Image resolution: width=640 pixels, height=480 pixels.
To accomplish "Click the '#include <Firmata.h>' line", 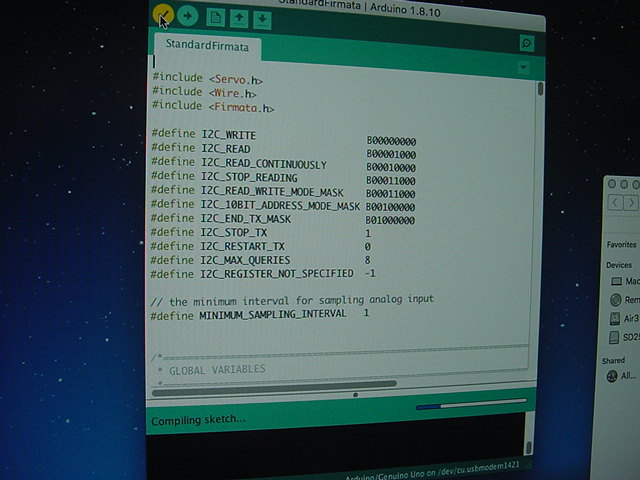I will pyautogui.click(x=213, y=107).
